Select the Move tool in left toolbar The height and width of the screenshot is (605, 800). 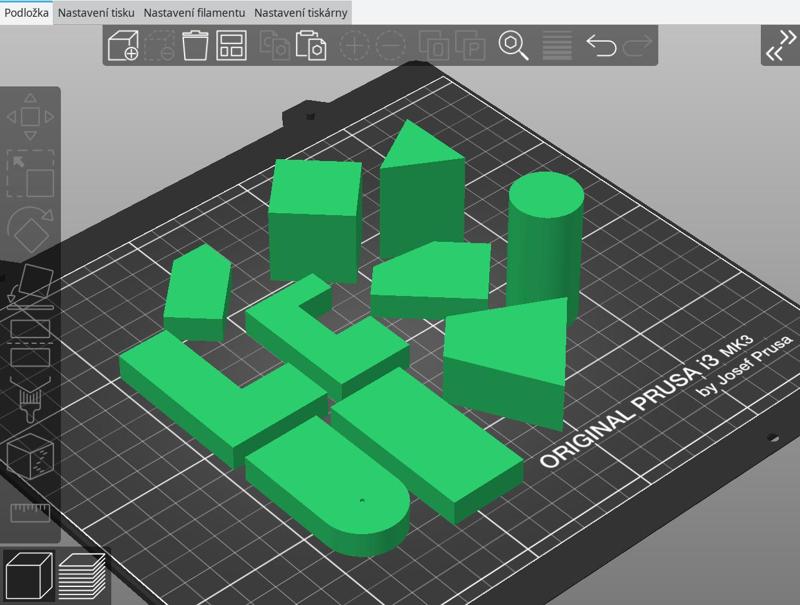pos(30,117)
